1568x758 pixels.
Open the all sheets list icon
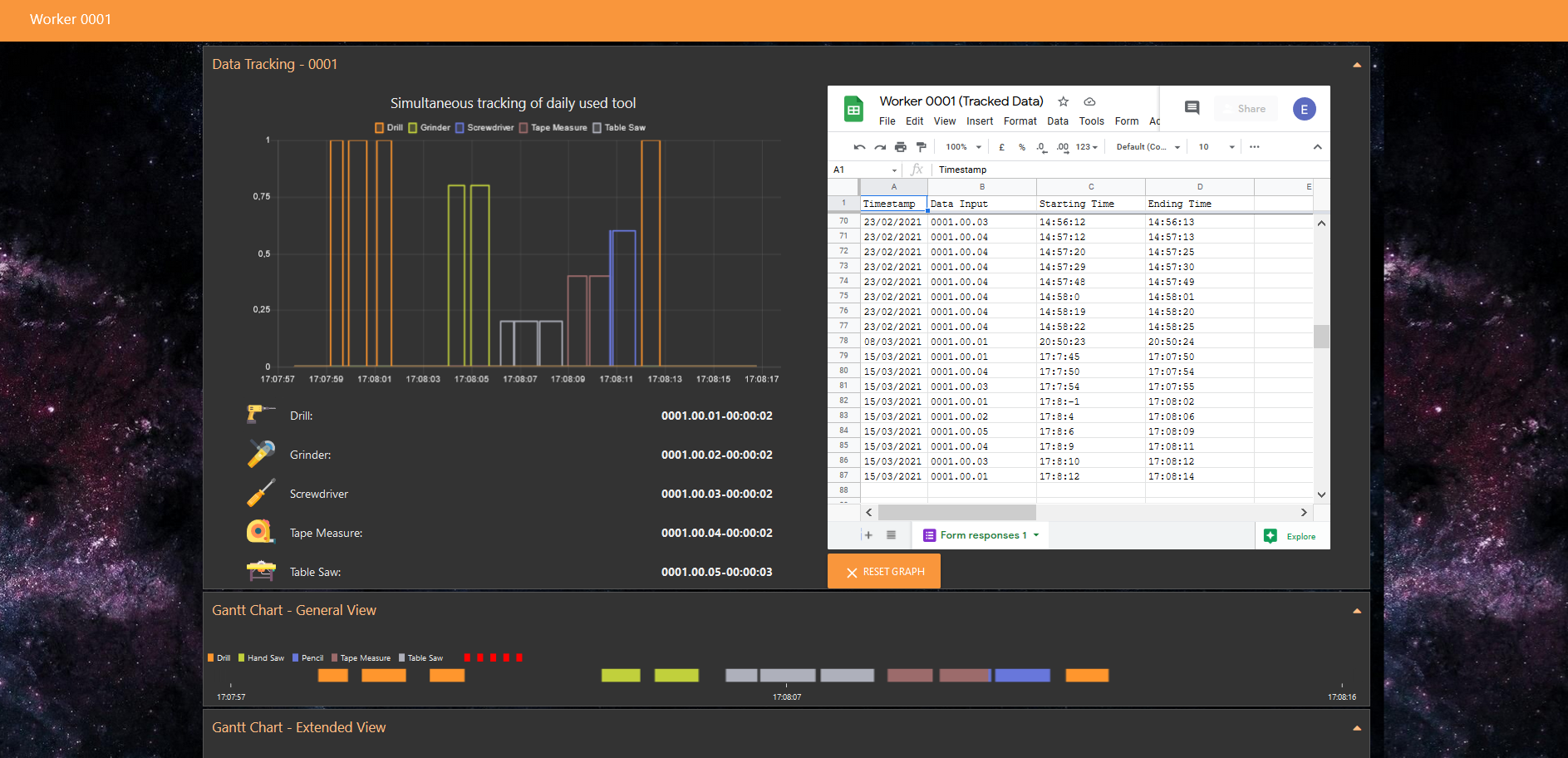click(x=891, y=535)
